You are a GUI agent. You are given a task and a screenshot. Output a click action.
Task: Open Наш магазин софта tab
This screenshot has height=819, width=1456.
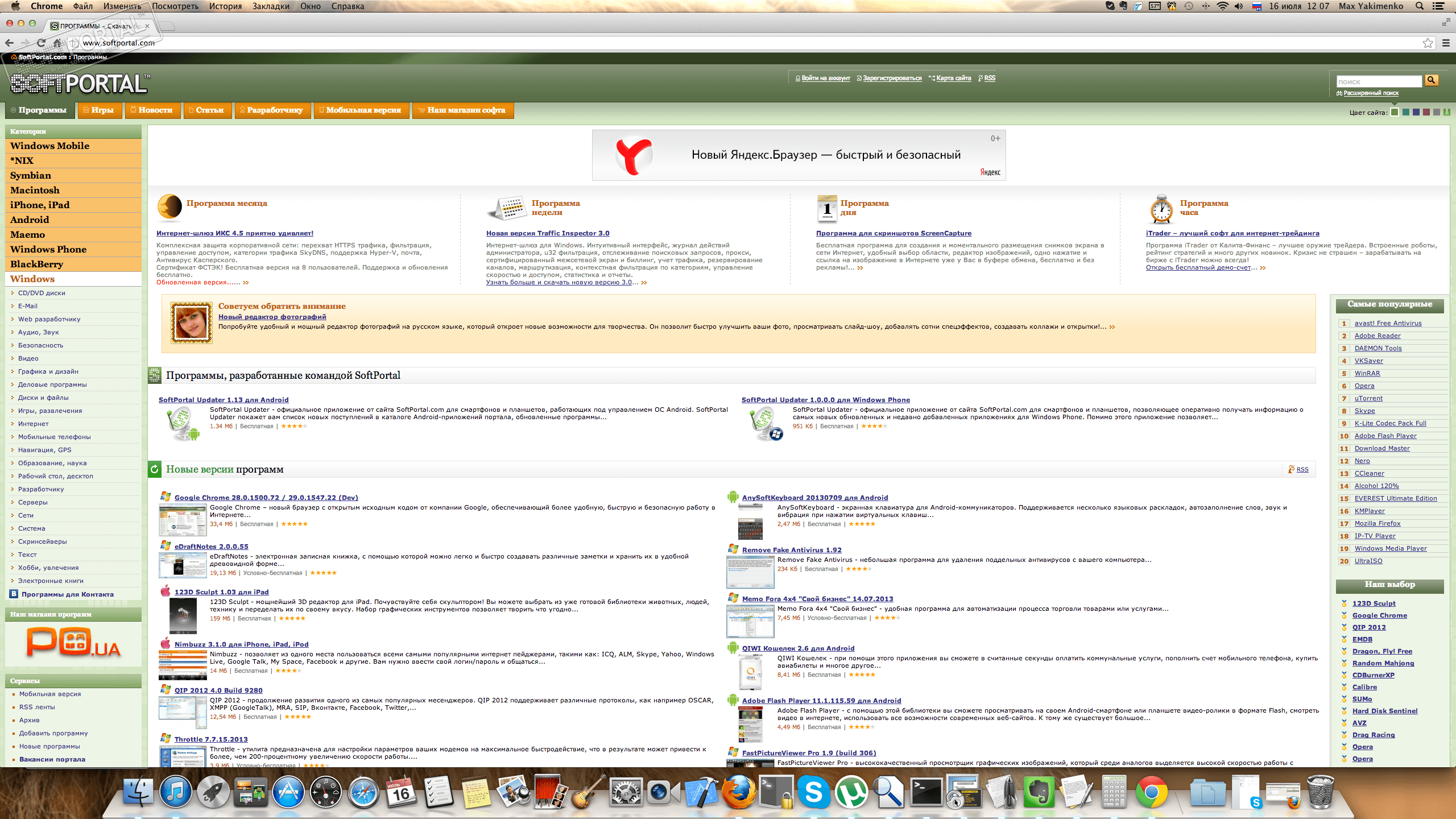462,110
